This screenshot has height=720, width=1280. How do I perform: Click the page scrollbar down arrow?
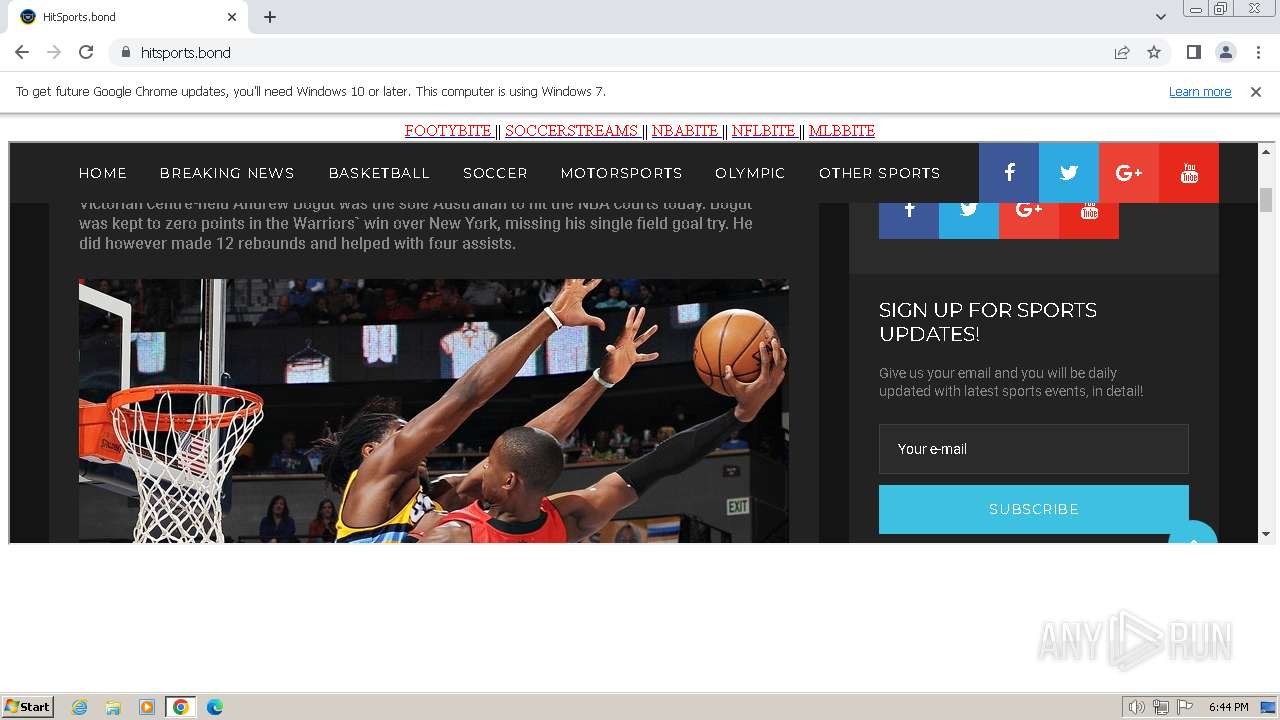tap(1266, 534)
